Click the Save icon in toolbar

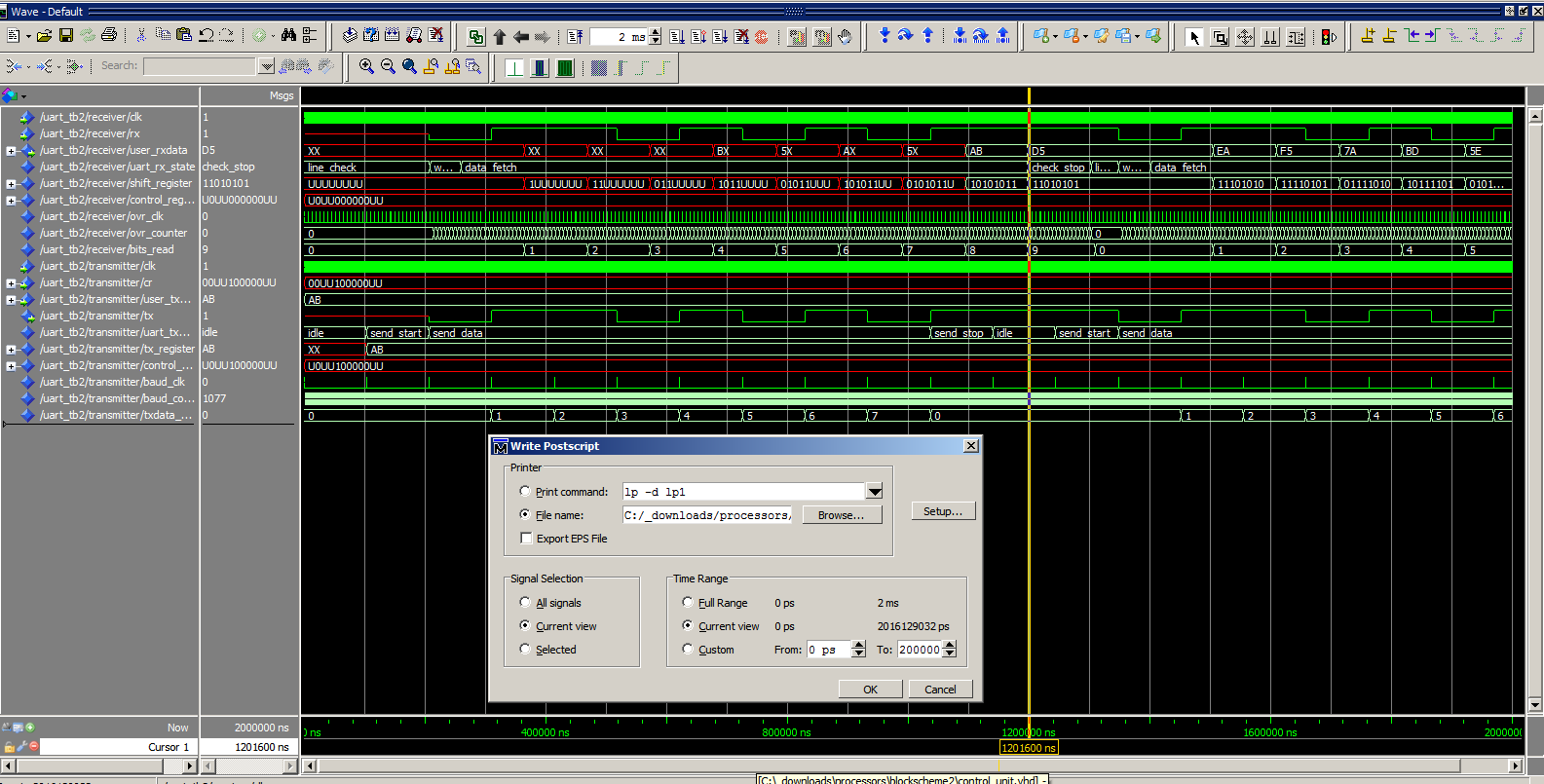(66, 36)
